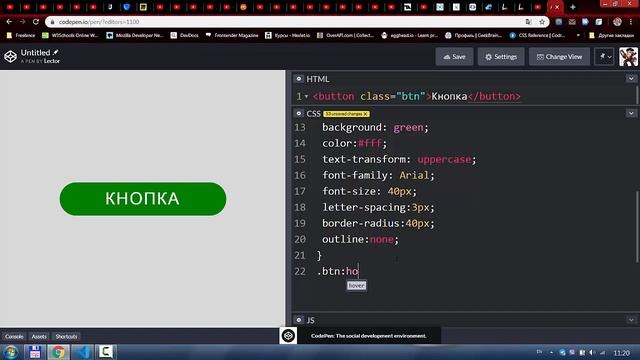The image size is (640, 360).
Task: Click the translate icon in address bar
Action: [x=529, y=22]
